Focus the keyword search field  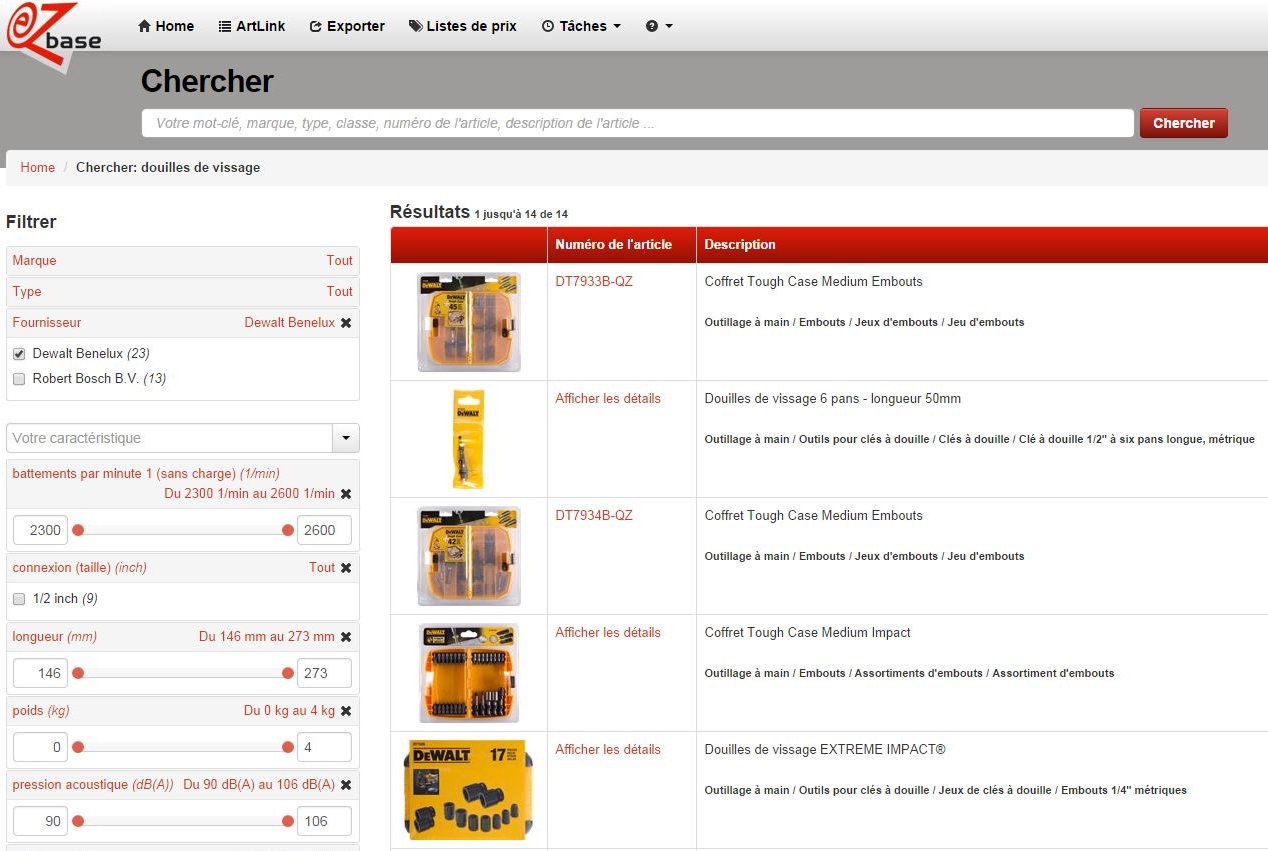click(x=637, y=123)
